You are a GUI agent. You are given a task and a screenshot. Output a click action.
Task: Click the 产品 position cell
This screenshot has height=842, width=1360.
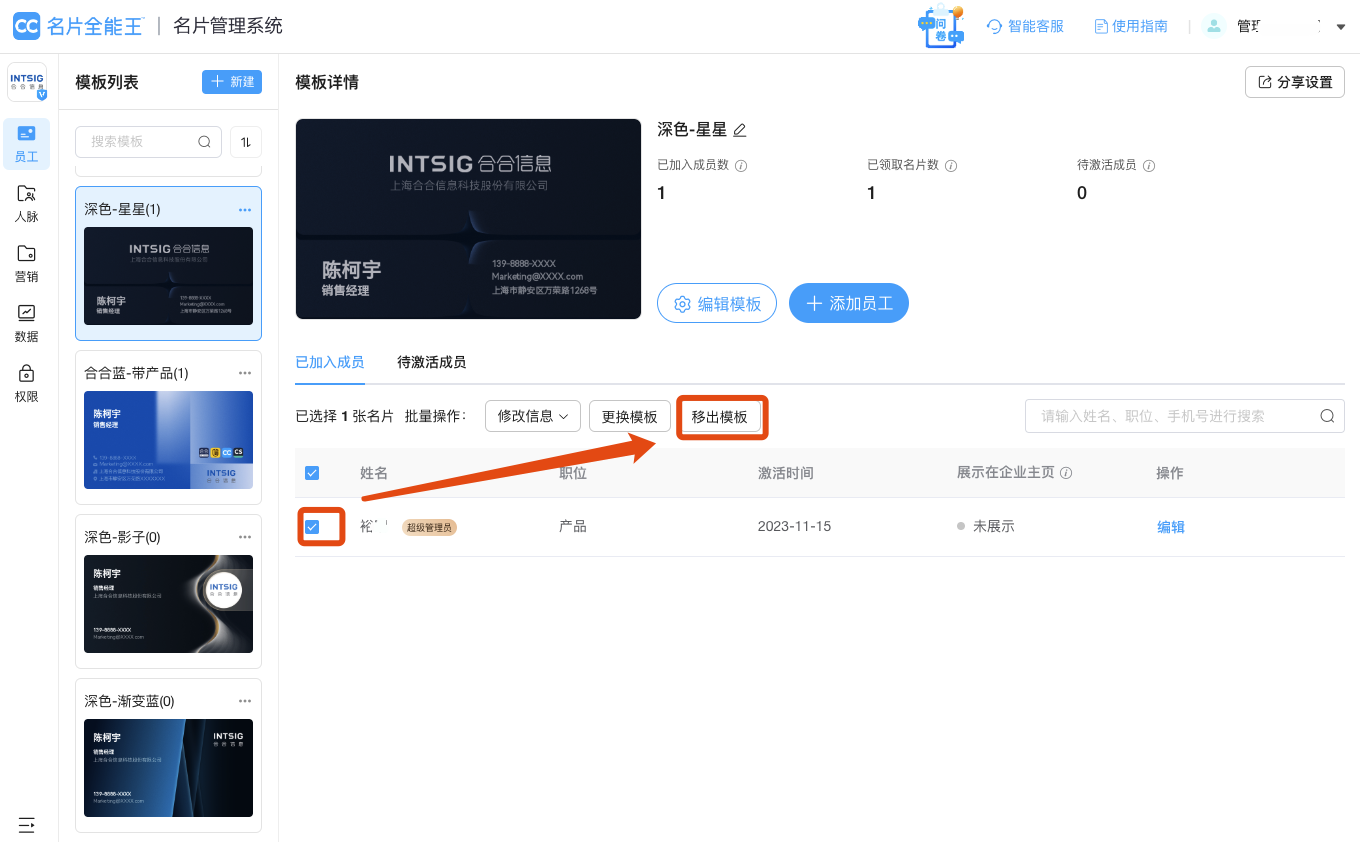coord(573,526)
